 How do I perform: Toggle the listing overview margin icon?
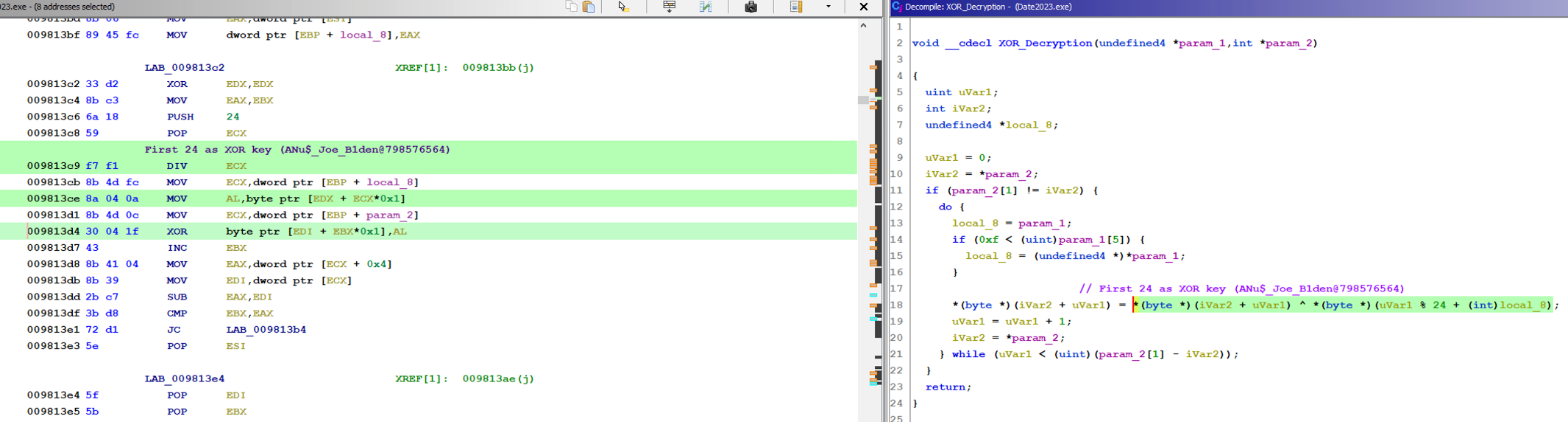coord(796,7)
